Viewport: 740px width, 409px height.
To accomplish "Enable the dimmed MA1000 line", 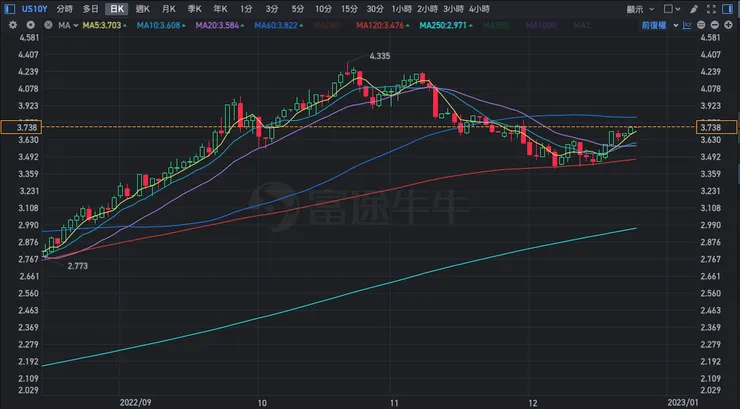I will click(542, 25).
